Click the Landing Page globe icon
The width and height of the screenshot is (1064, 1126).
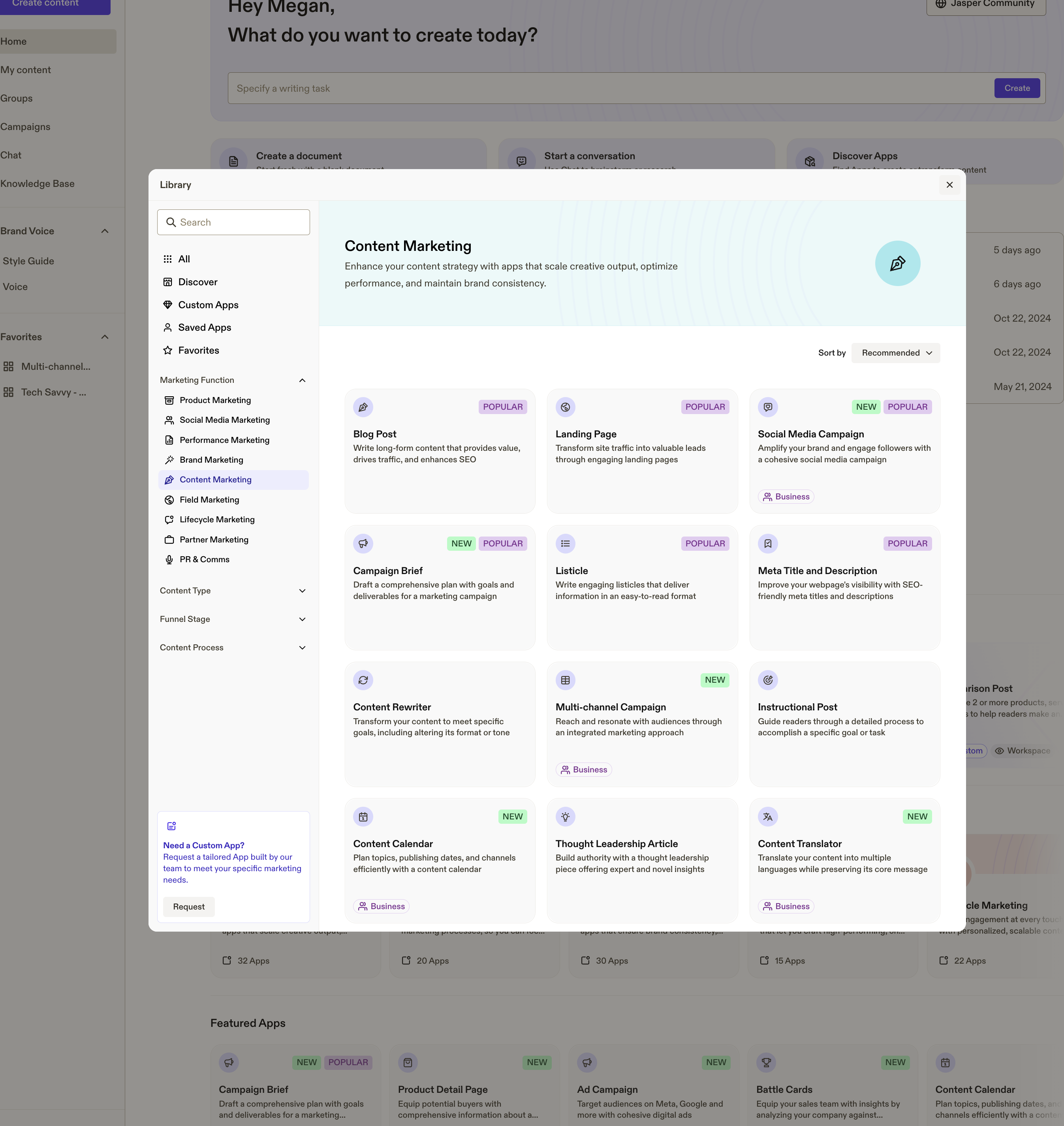(x=566, y=407)
